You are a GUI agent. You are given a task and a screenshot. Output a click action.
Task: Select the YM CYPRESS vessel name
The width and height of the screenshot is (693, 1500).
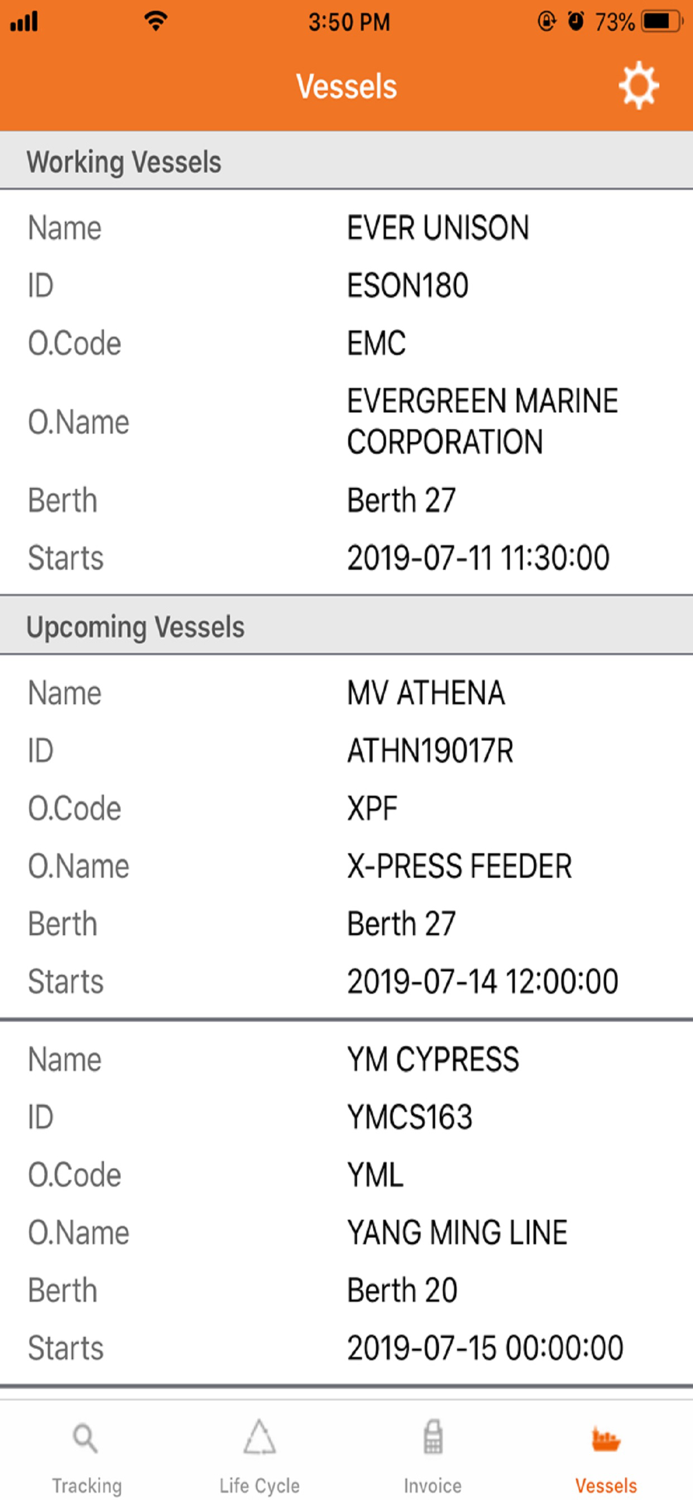click(433, 1059)
